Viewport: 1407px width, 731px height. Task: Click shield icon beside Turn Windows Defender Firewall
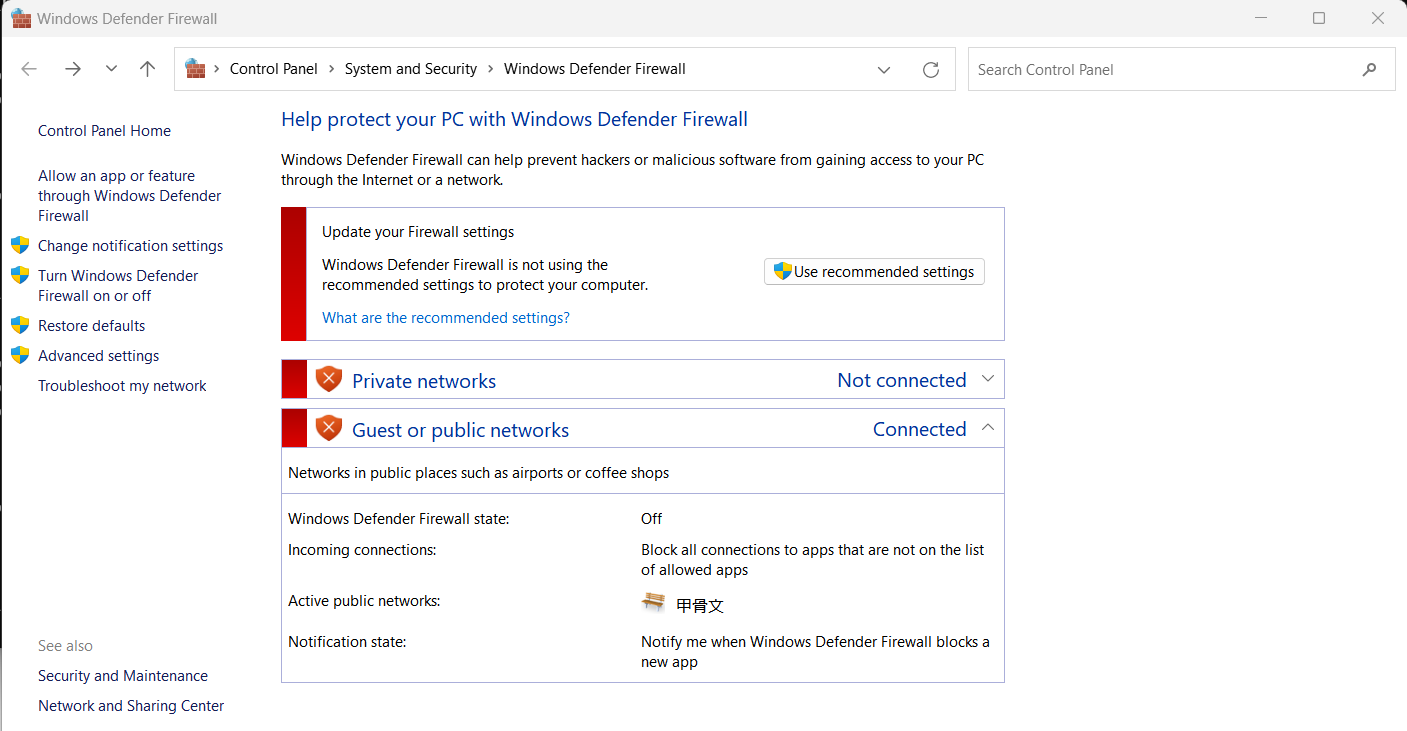[20, 275]
